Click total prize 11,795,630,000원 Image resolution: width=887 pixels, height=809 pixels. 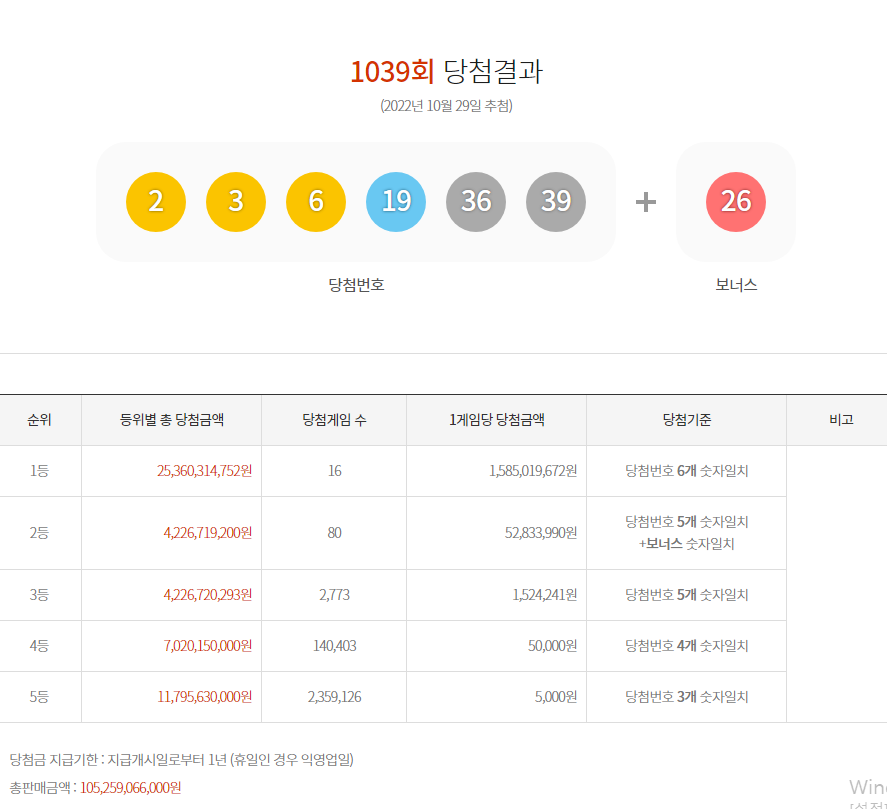click(x=205, y=697)
